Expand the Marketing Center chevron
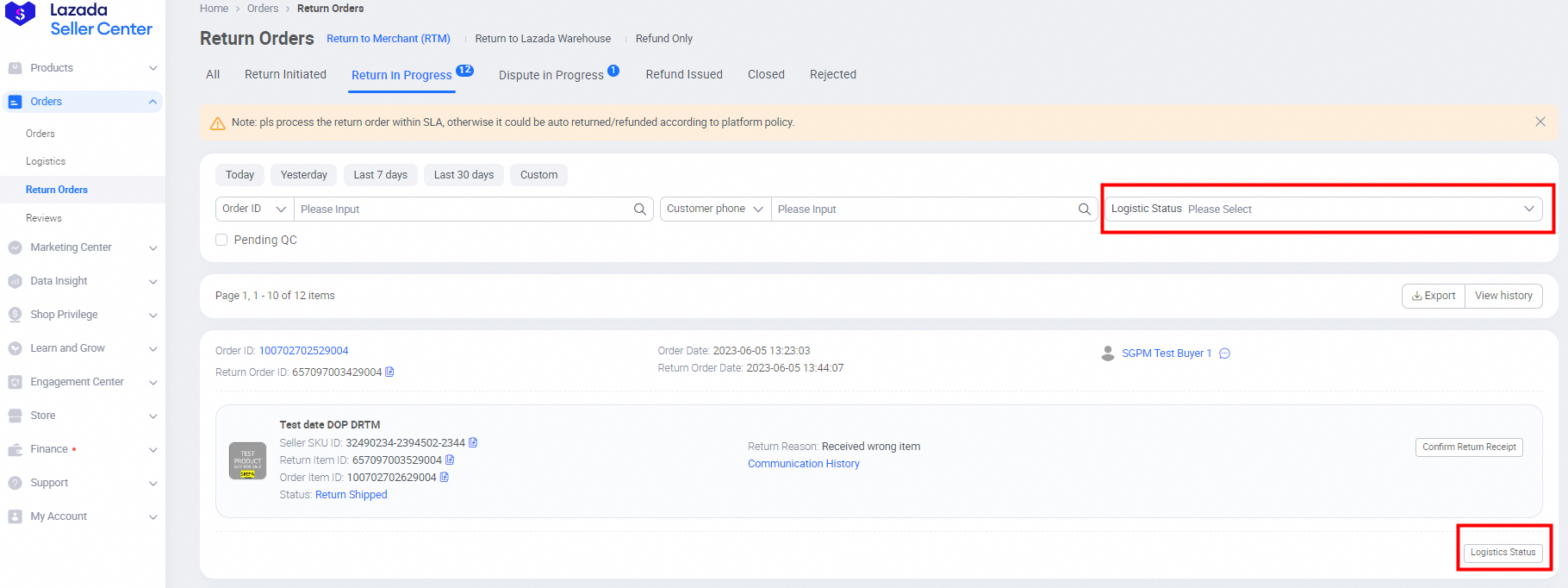This screenshot has width=1568, height=588. coord(152,247)
